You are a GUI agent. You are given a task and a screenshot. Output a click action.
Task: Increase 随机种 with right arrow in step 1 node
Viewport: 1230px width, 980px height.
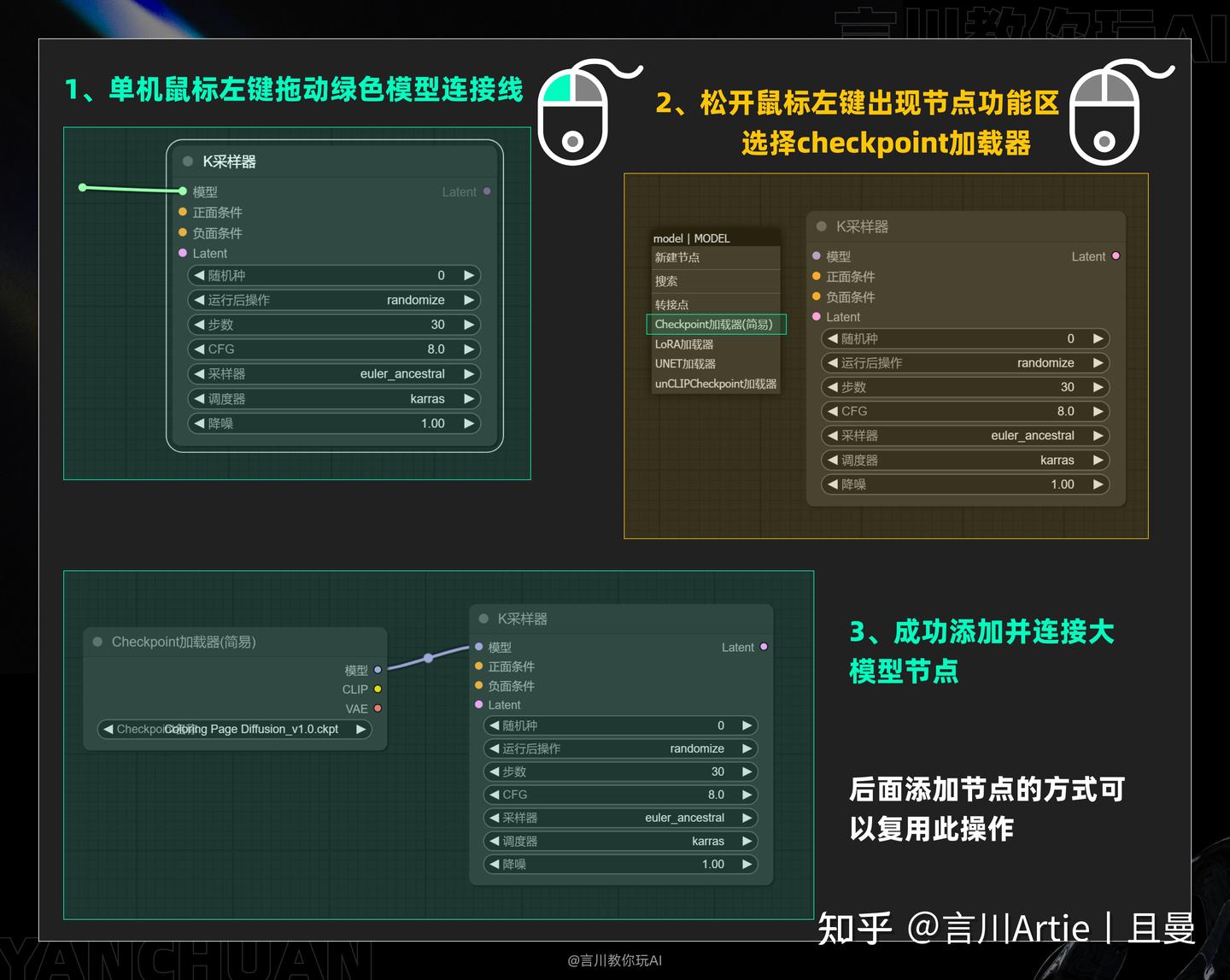(x=469, y=275)
